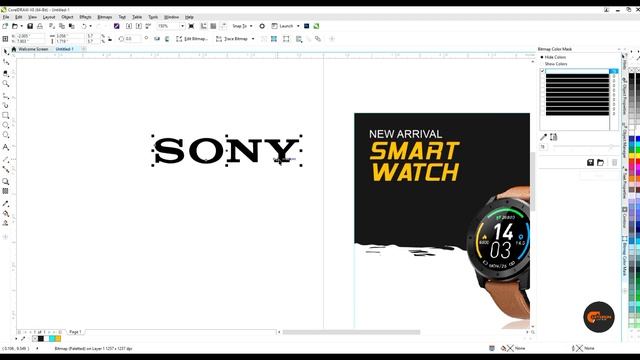Open the Options gear icon
The image size is (640, 360).
tap(262, 26)
